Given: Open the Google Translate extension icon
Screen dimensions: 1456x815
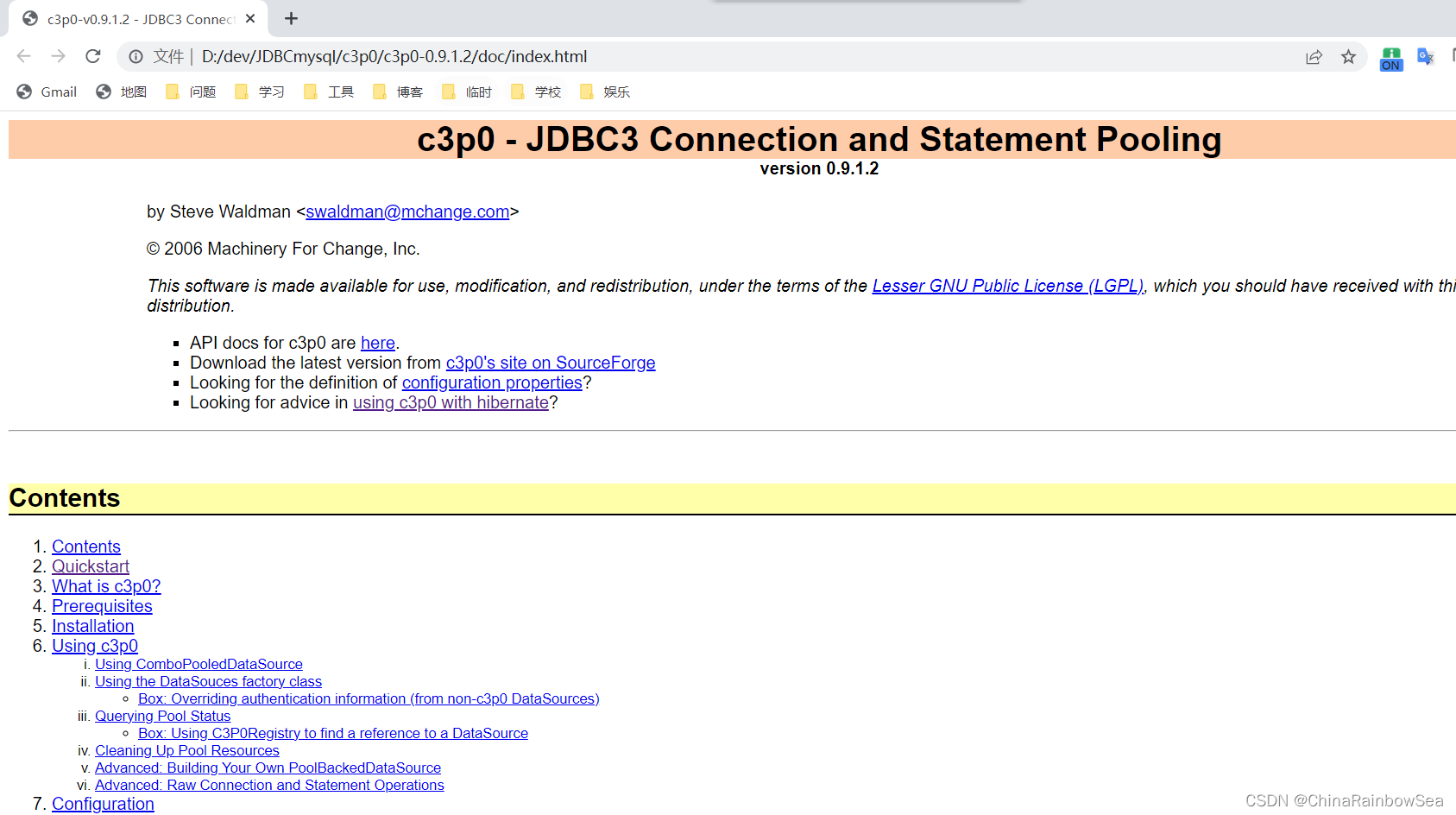Looking at the screenshot, I should tap(1425, 57).
